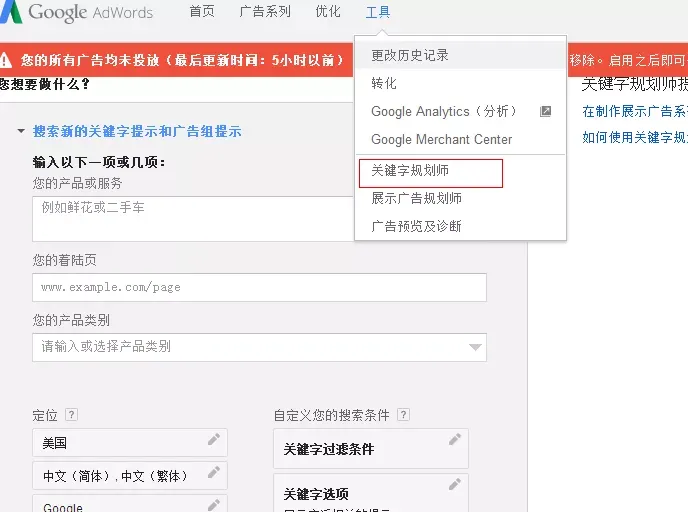Open the 首页 tab

(202, 11)
